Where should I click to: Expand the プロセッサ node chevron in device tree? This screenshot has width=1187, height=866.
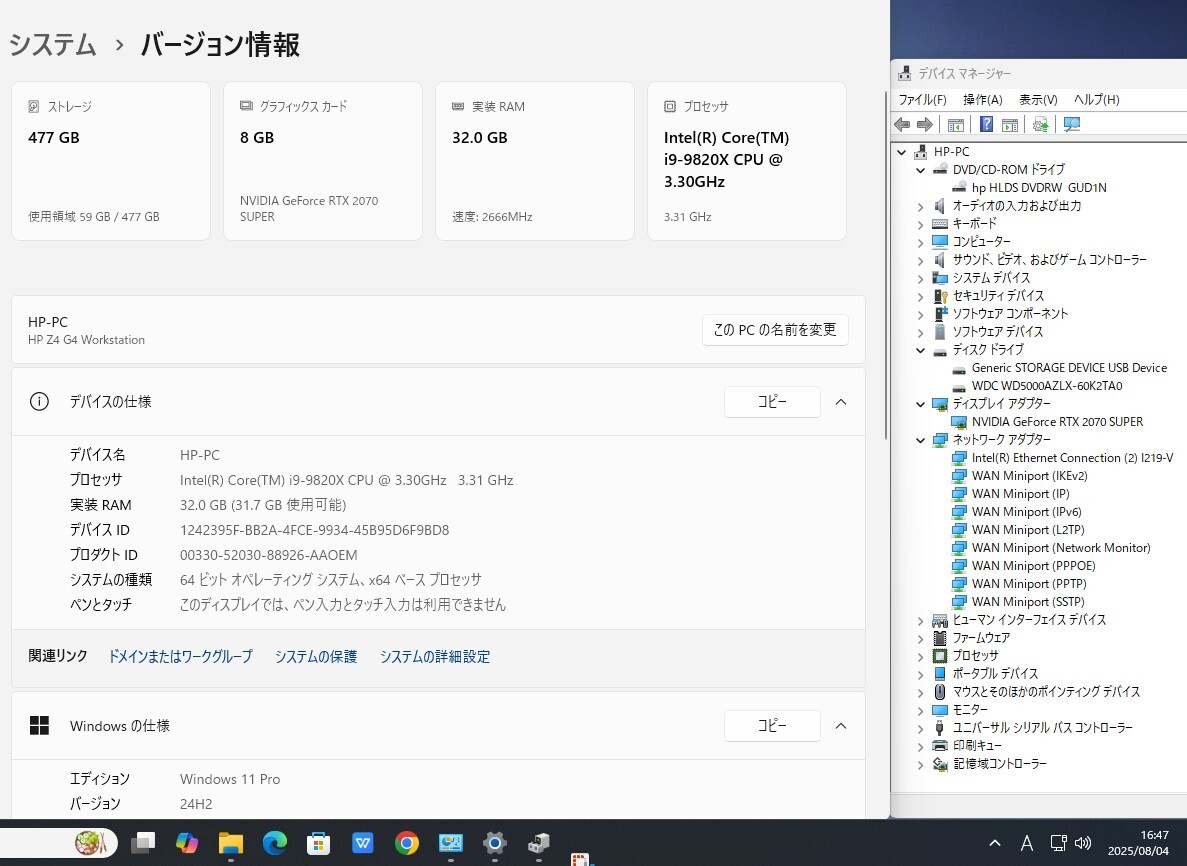921,656
